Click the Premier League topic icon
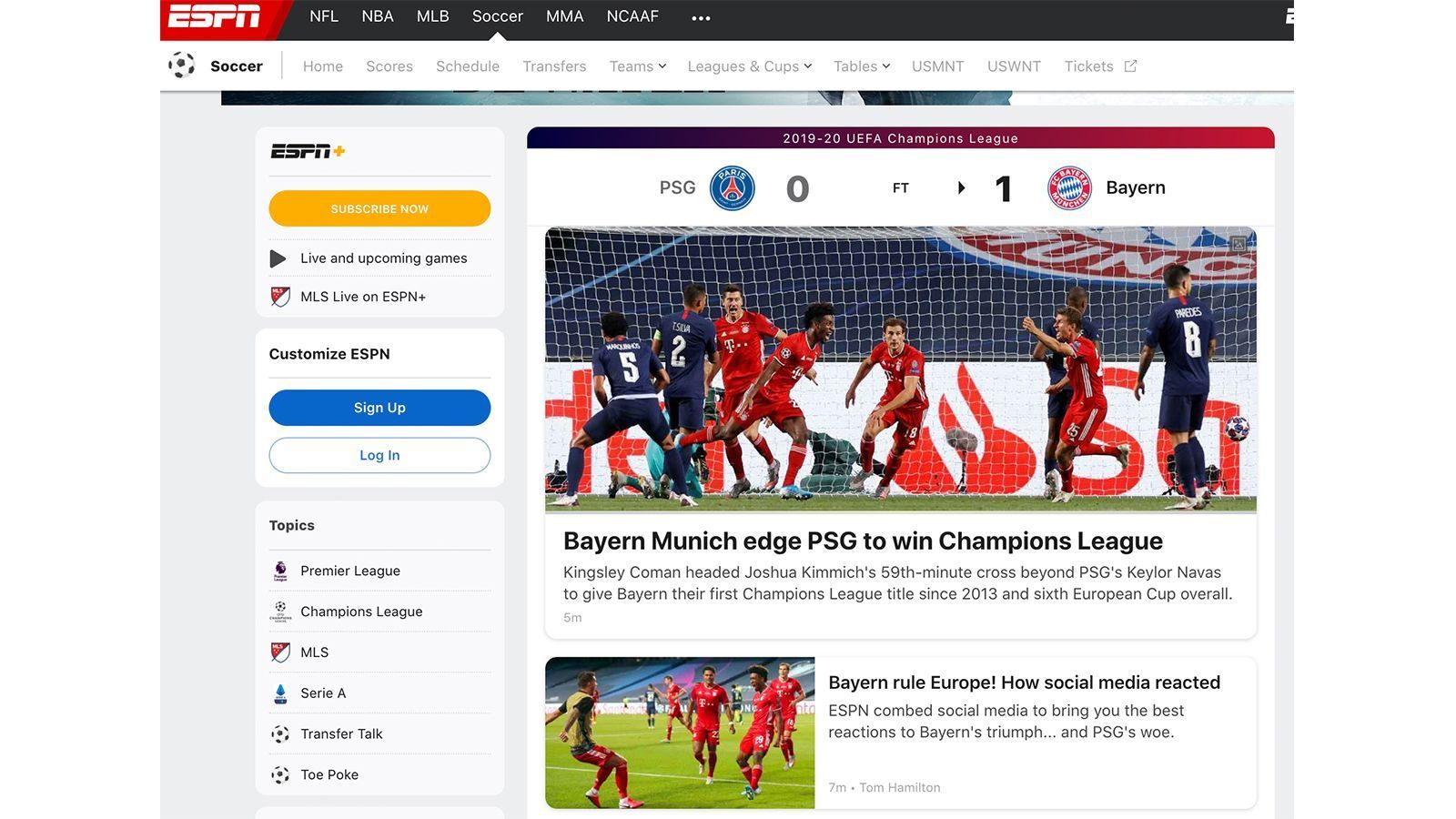Image resolution: width=1456 pixels, height=819 pixels. click(280, 571)
